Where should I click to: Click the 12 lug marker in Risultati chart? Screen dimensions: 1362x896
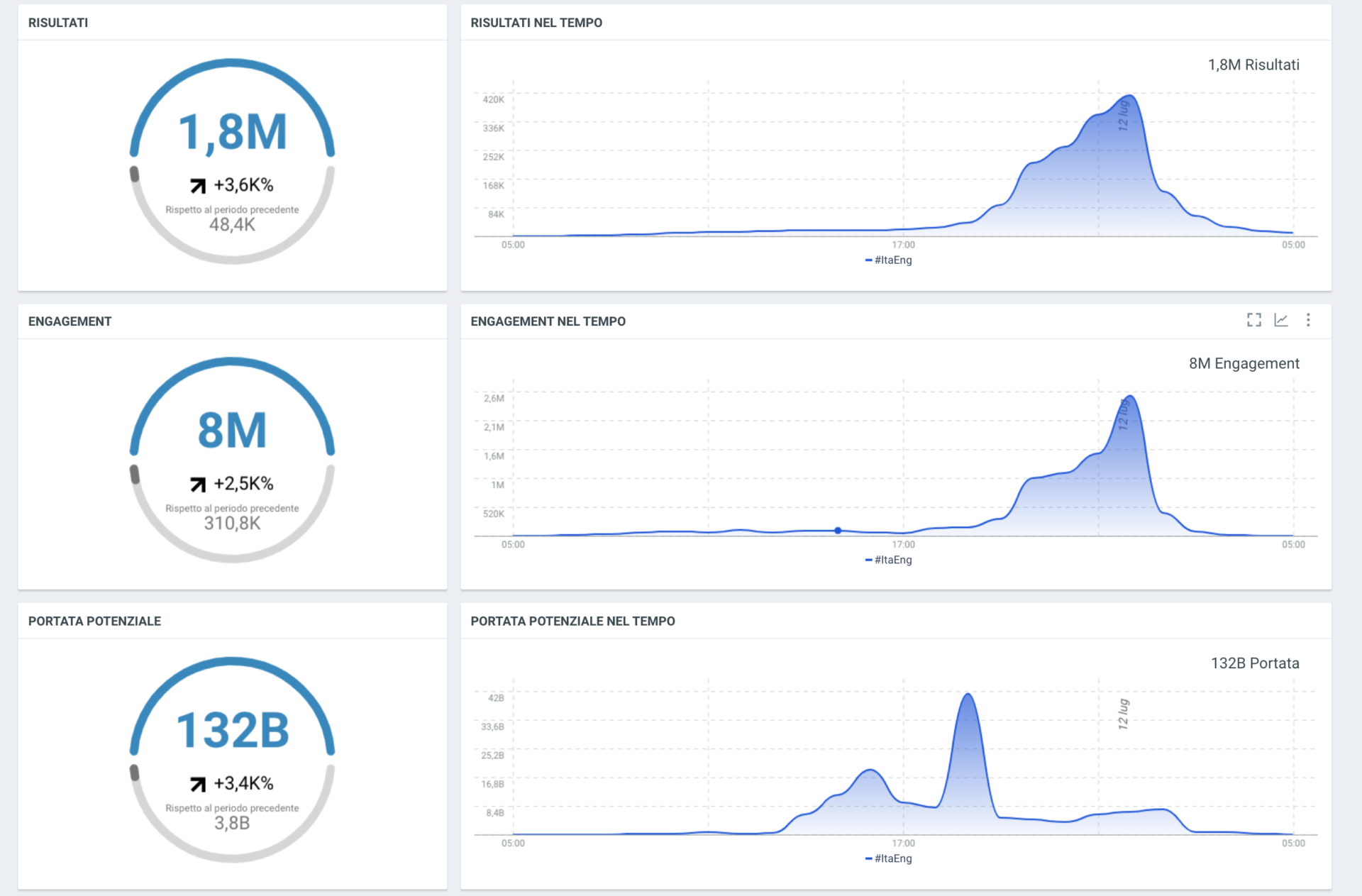point(1123,116)
